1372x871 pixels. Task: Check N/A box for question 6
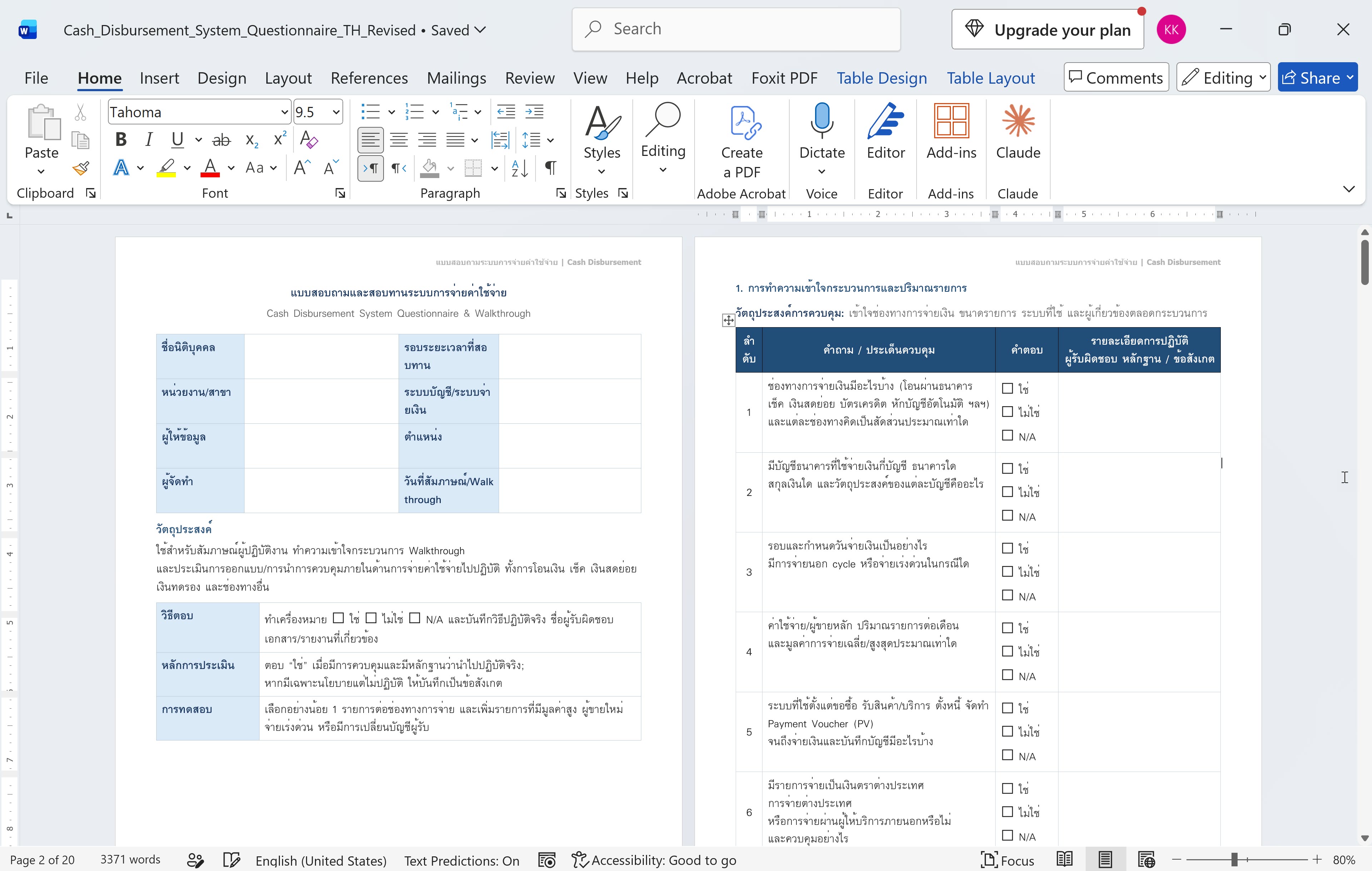click(1007, 836)
